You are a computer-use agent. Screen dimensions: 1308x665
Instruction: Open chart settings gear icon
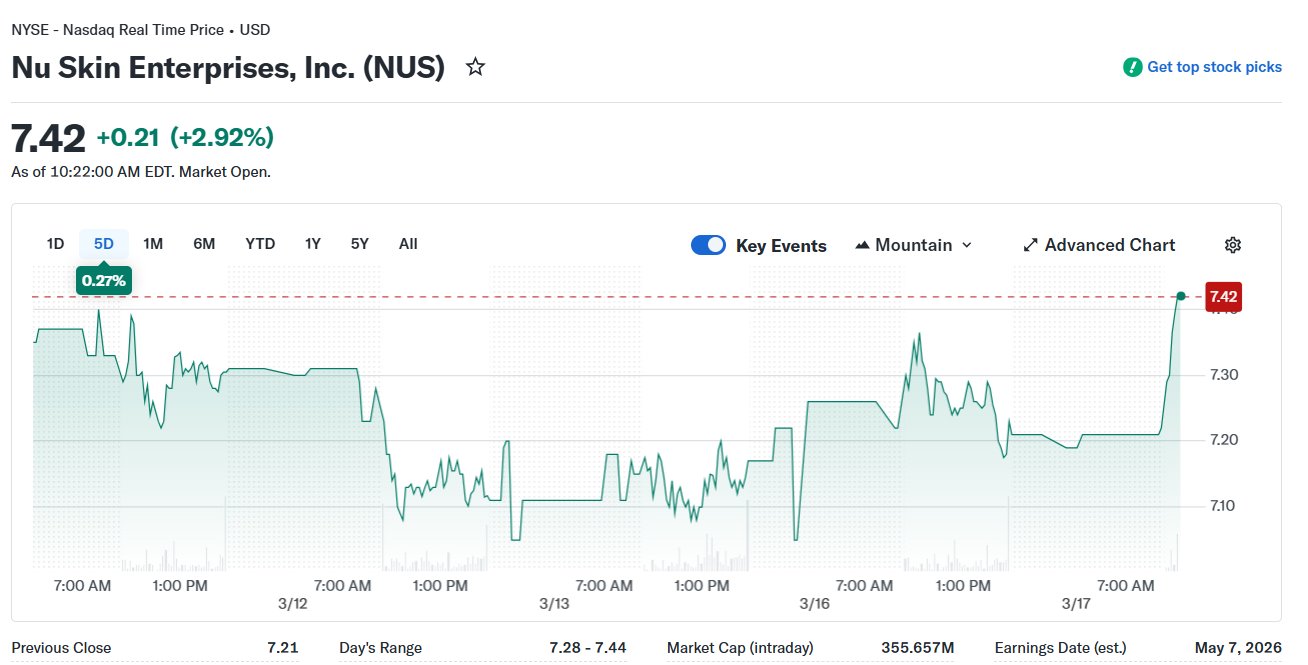click(x=1233, y=245)
